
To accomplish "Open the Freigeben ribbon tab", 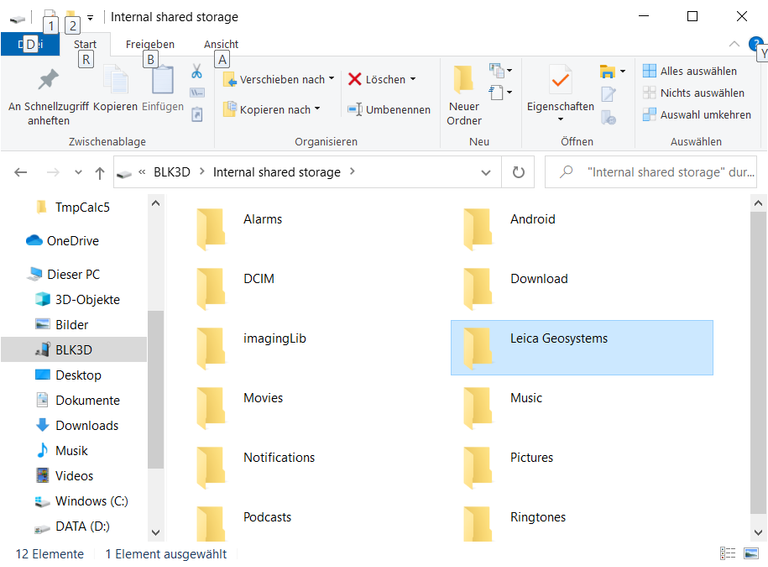I will tap(150, 44).
